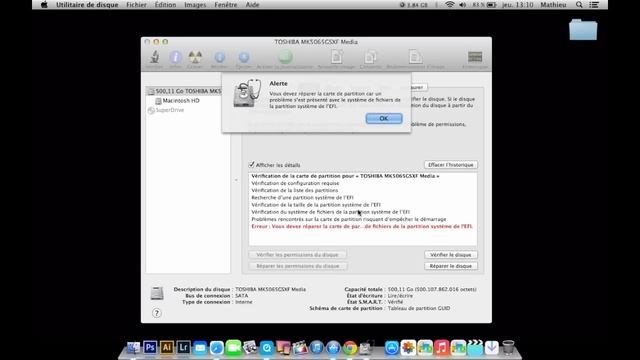Dismiss the alert with OK
Image resolution: width=640 pixels, height=360 pixels.
click(384, 118)
